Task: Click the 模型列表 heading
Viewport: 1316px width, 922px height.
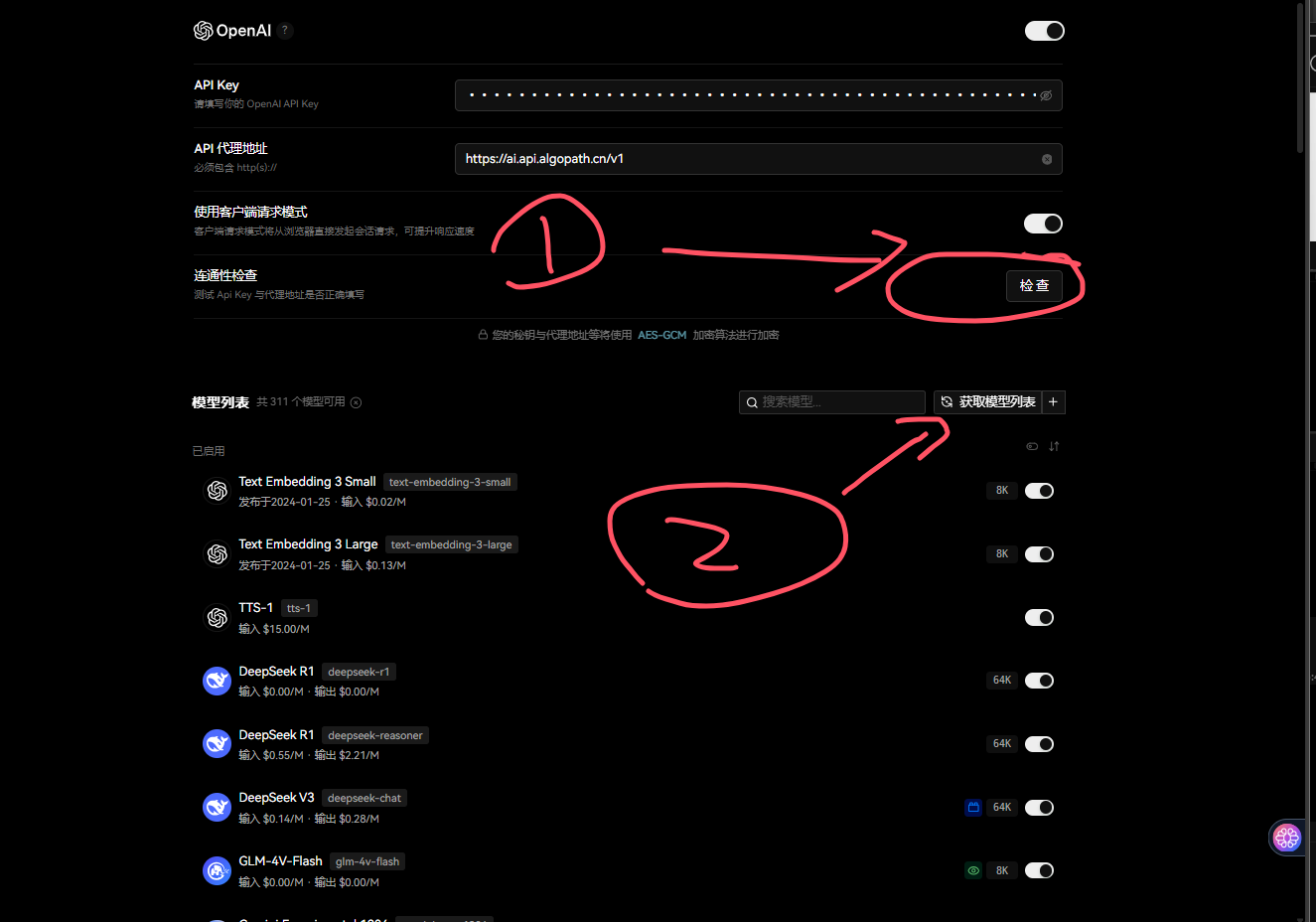Action: click(x=220, y=402)
